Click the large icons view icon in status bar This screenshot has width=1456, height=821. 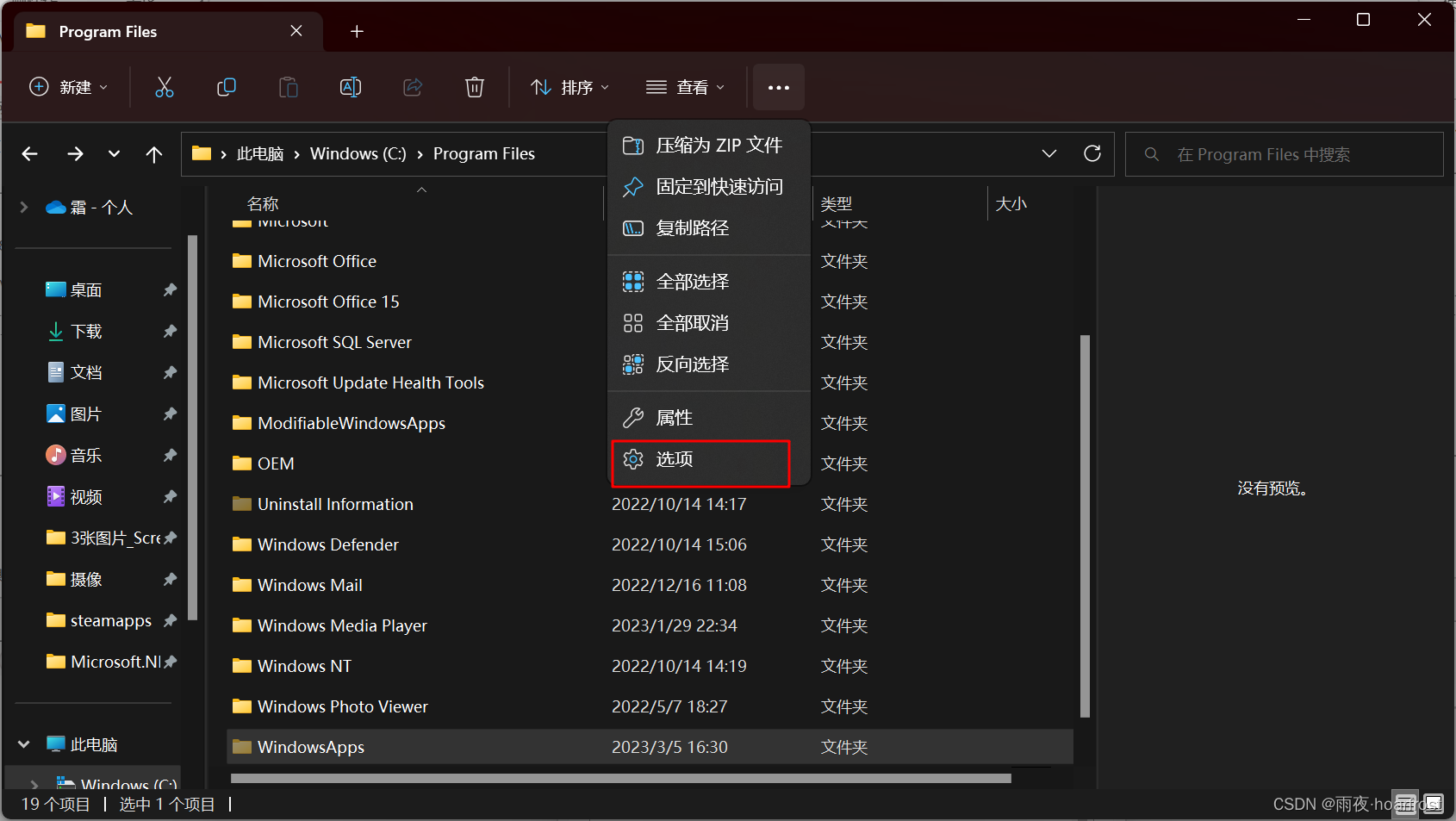pos(1433,804)
